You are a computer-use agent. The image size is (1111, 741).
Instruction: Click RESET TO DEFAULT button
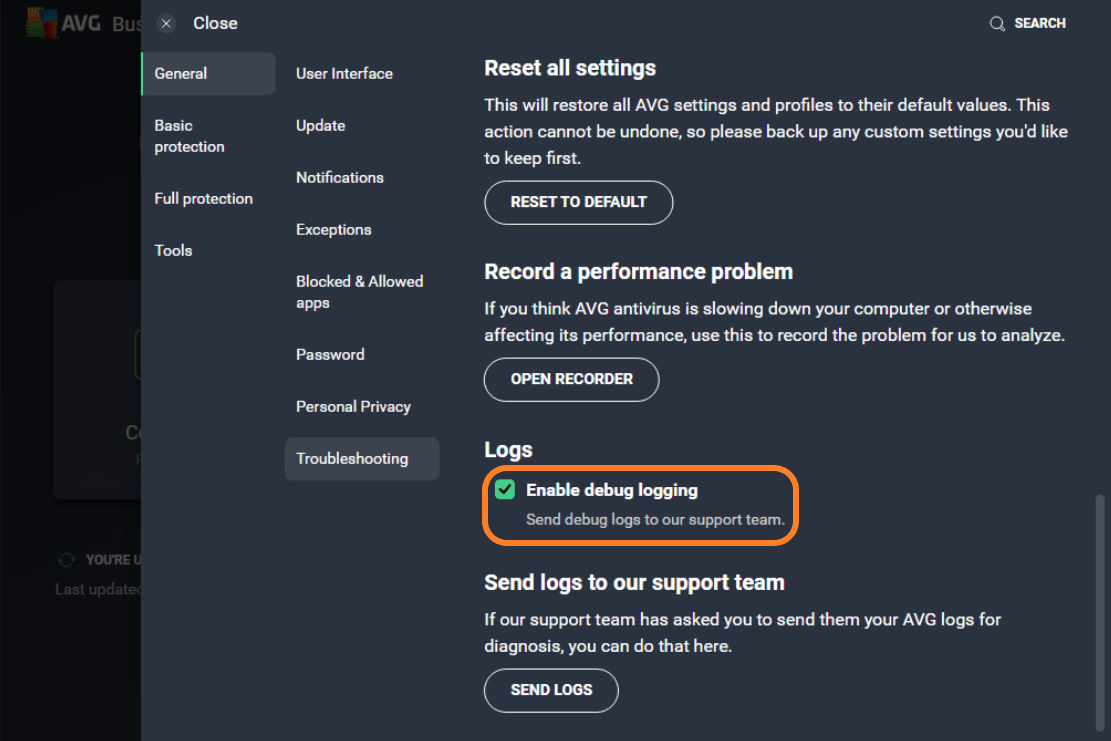[x=578, y=203]
